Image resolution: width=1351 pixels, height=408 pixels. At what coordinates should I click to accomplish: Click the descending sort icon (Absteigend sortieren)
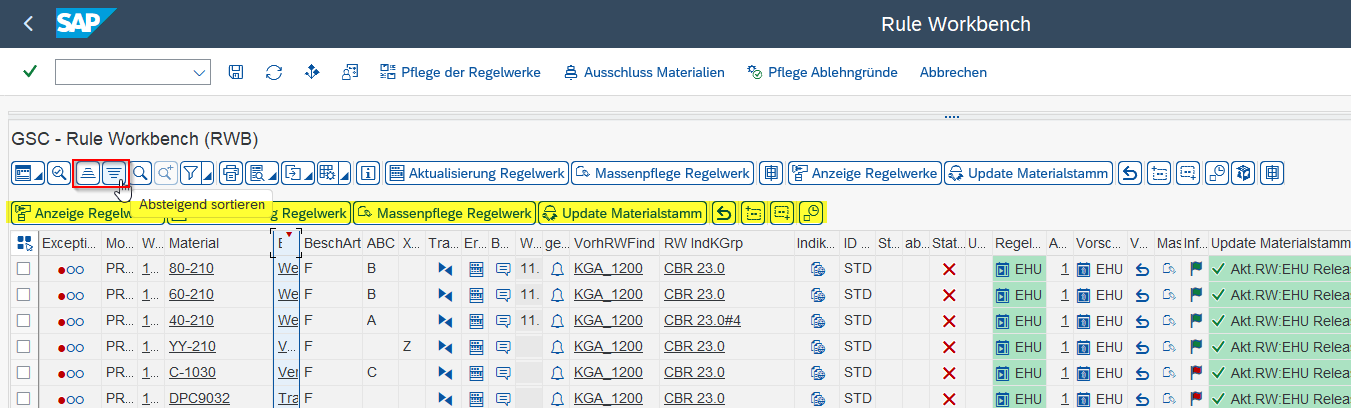click(x=115, y=173)
